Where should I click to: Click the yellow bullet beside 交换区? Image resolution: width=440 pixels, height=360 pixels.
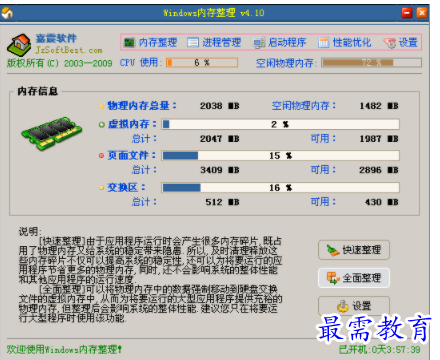pos(101,188)
